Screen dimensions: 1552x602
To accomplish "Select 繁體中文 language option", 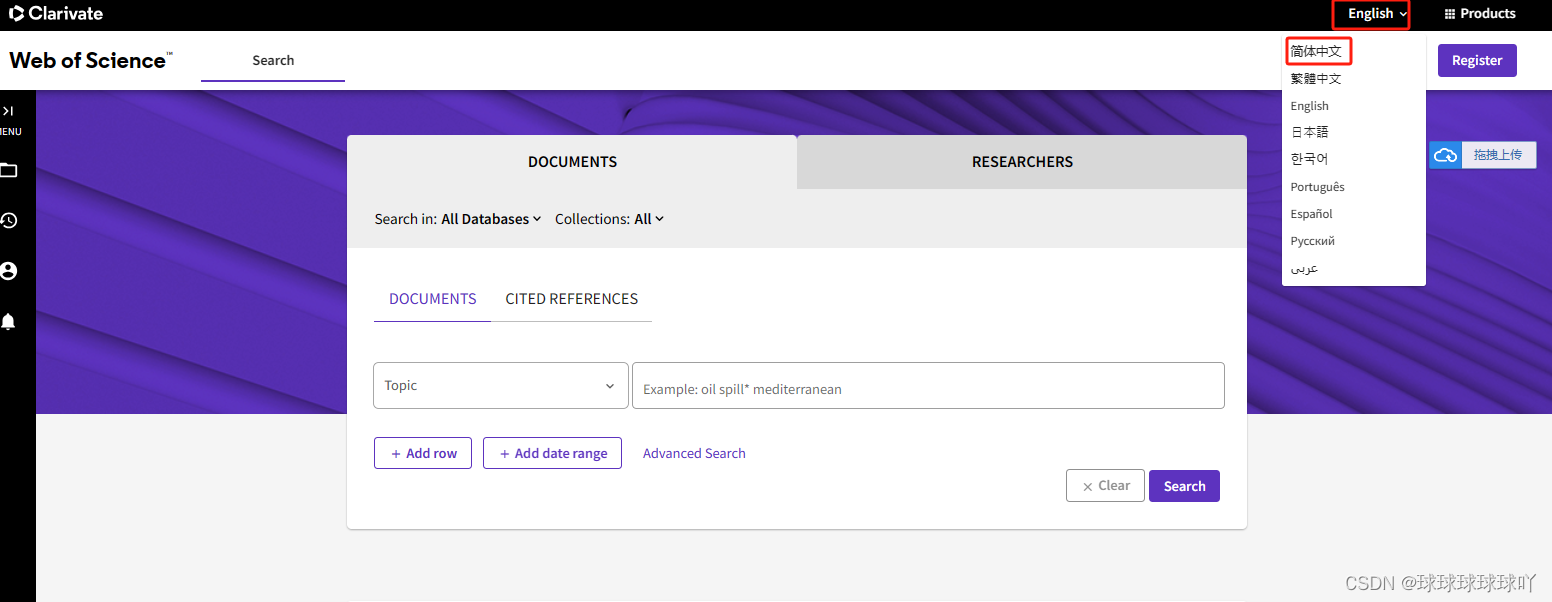I will click(1316, 78).
